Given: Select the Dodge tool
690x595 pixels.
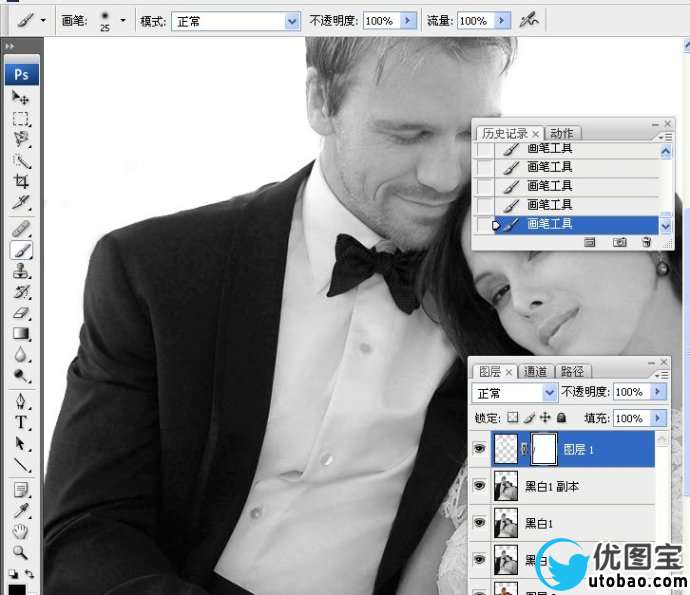Looking at the screenshot, I should pyautogui.click(x=20, y=375).
